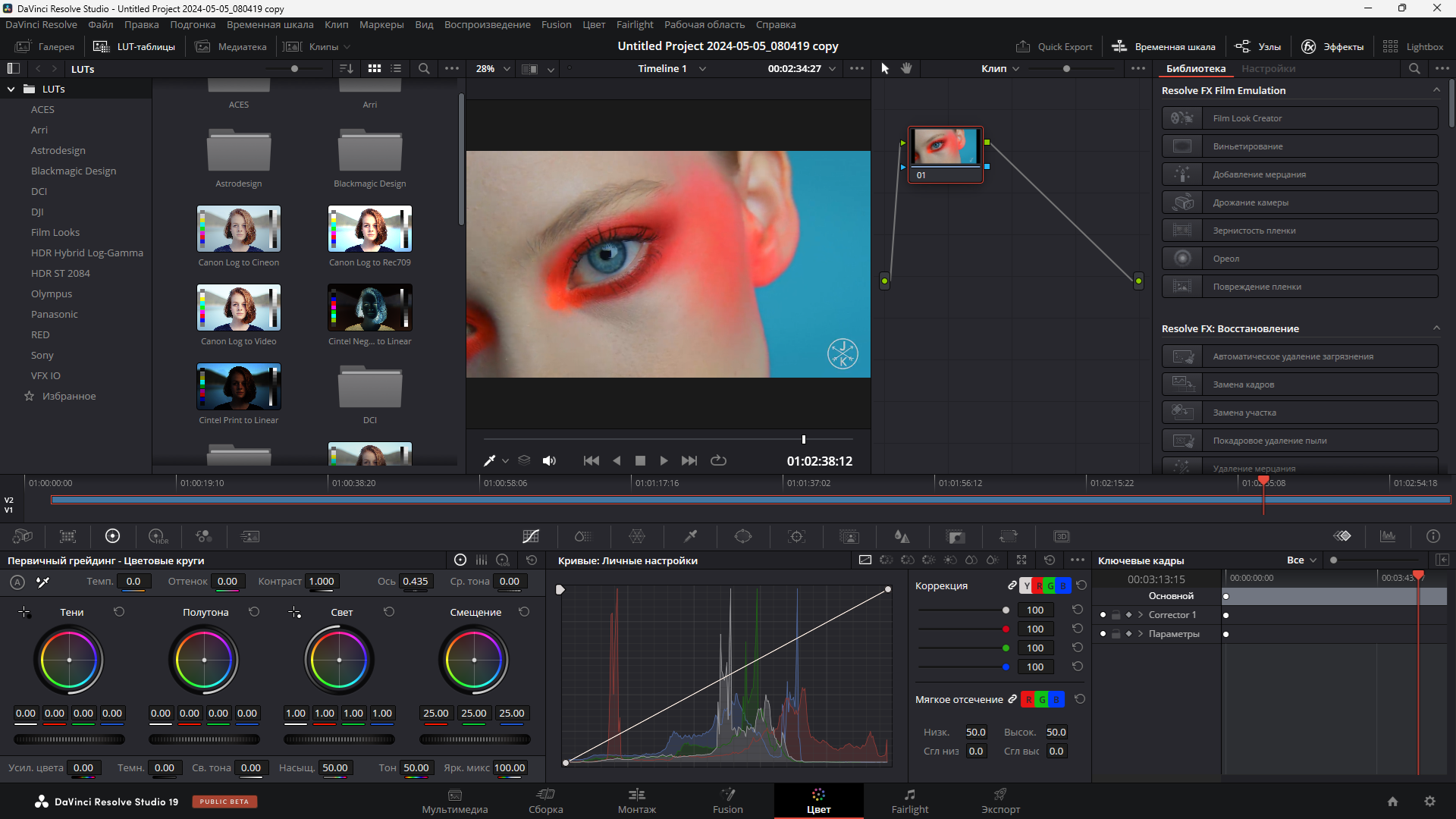Toggle the red channel in Soft Clip
Image resolution: width=1456 pixels, height=819 pixels.
[x=1028, y=700]
